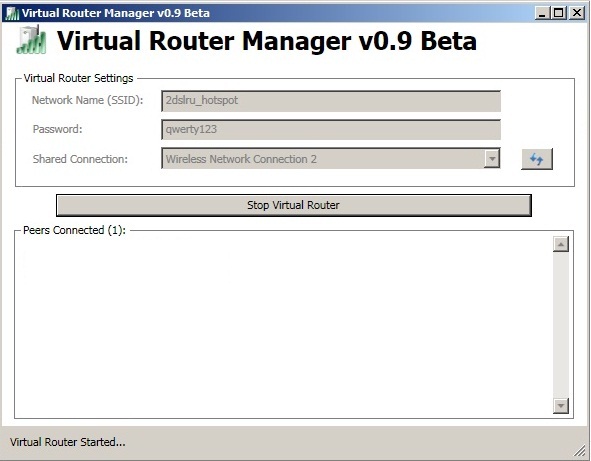Stop the Virtual Router
591x461 pixels.
[x=294, y=205]
